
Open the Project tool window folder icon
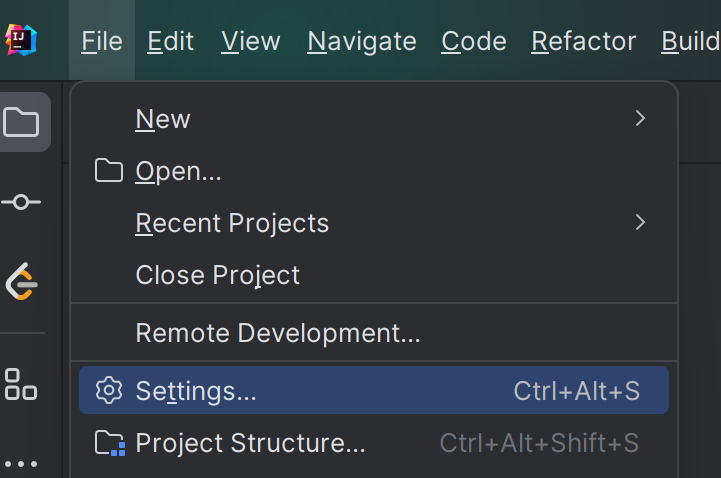[x=21, y=122]
